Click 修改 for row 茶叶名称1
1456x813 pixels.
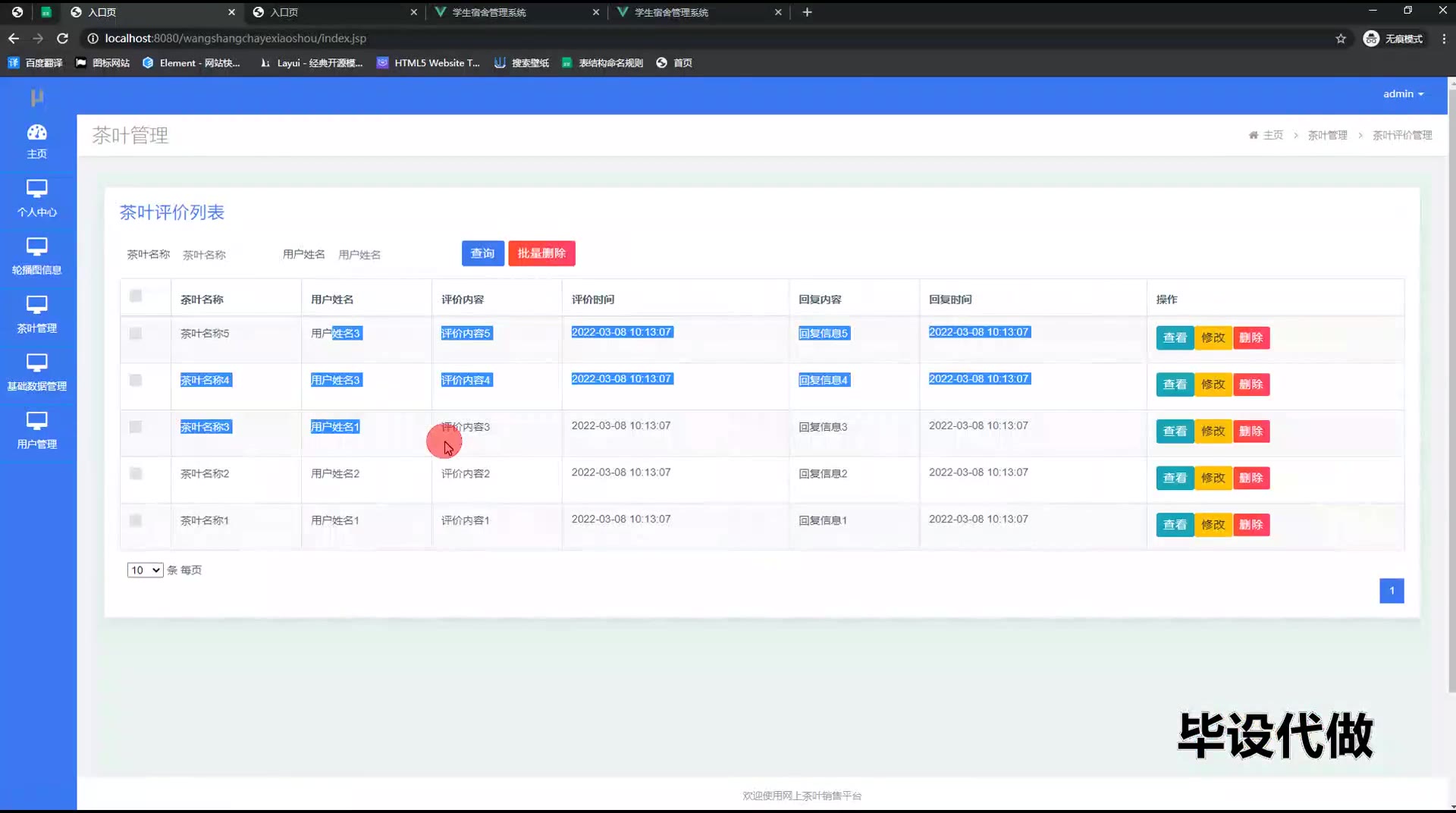click(x=1213, y=525)
